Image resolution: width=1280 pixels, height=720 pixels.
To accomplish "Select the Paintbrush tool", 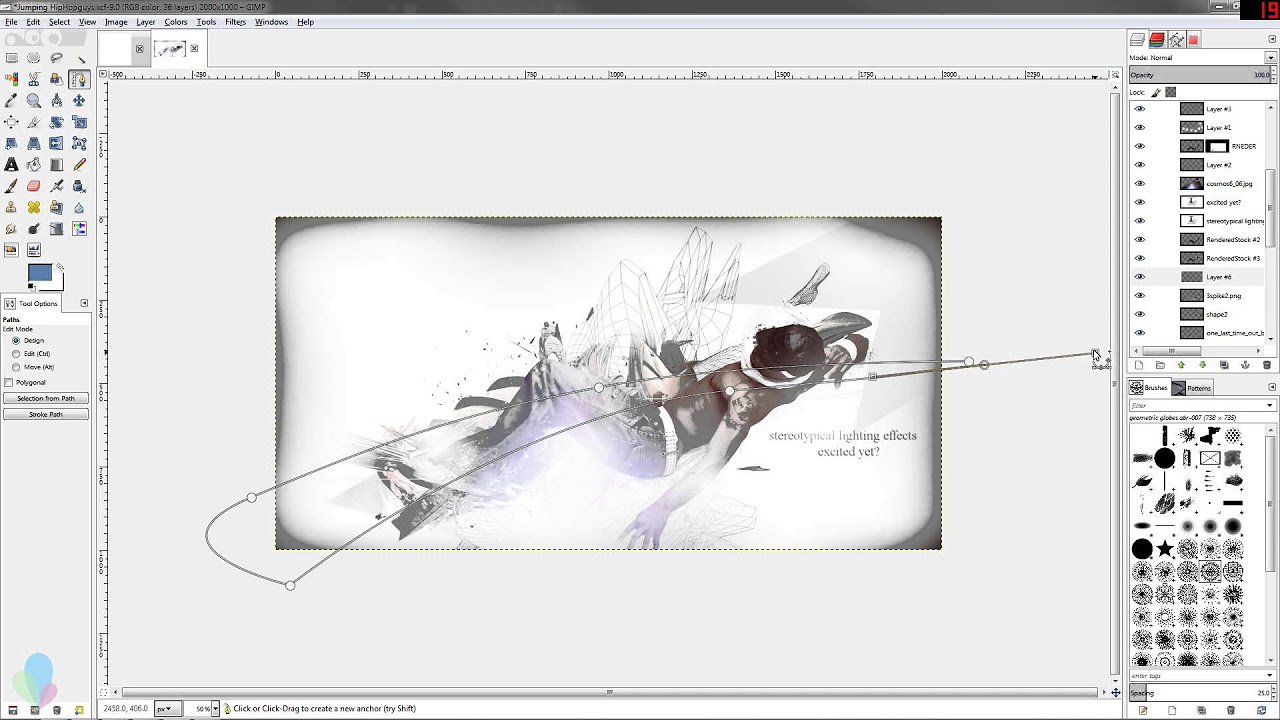I will (12, 186).
